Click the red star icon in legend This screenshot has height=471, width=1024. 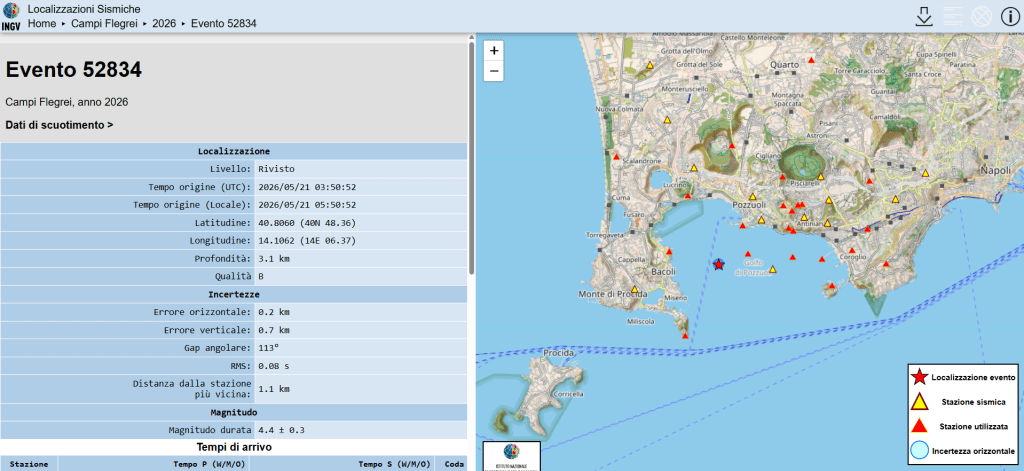(919, 377)
